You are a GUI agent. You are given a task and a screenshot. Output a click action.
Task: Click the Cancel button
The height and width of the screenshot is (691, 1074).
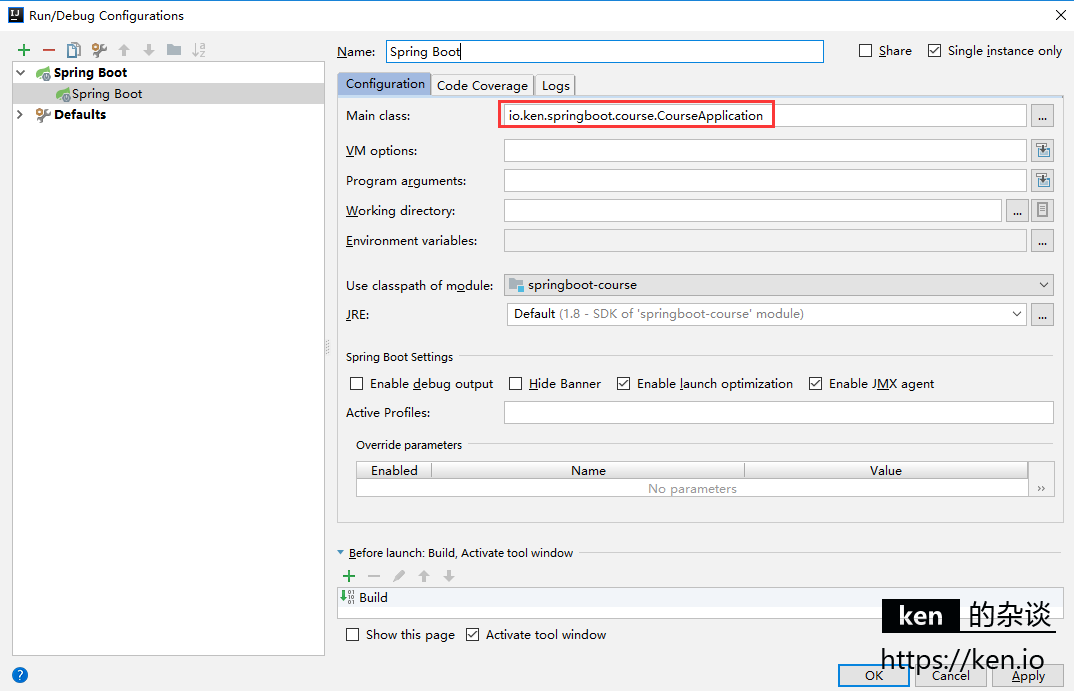(951, 675)
